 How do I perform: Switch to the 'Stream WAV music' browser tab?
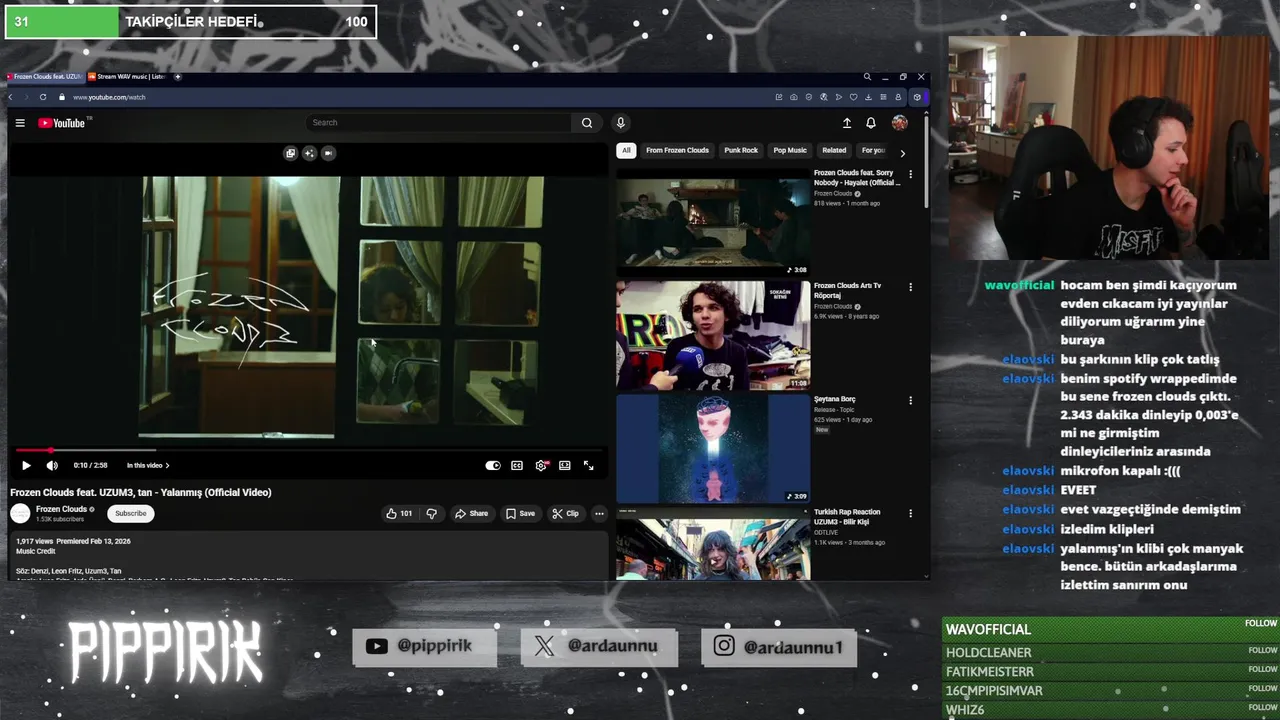click(129, 76)
